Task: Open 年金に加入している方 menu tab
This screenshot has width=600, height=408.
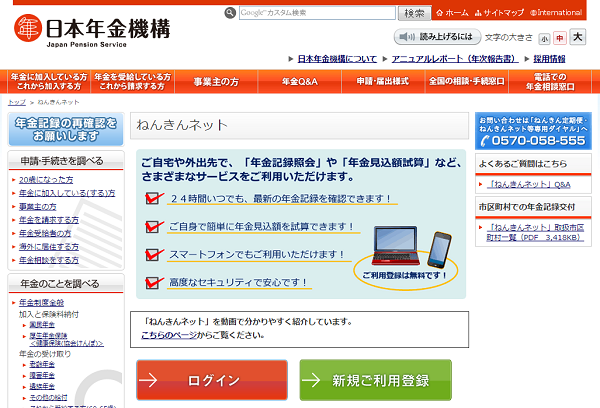Action: (49, 82)
